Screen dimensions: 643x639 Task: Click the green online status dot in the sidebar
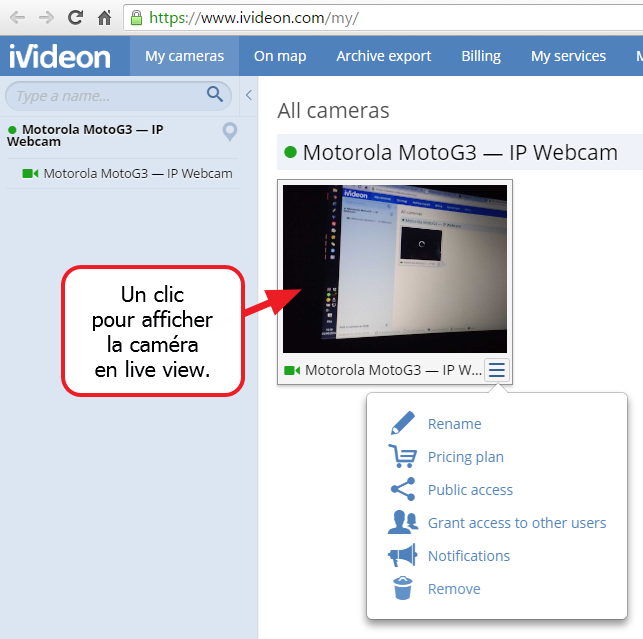tap(12, 130)
